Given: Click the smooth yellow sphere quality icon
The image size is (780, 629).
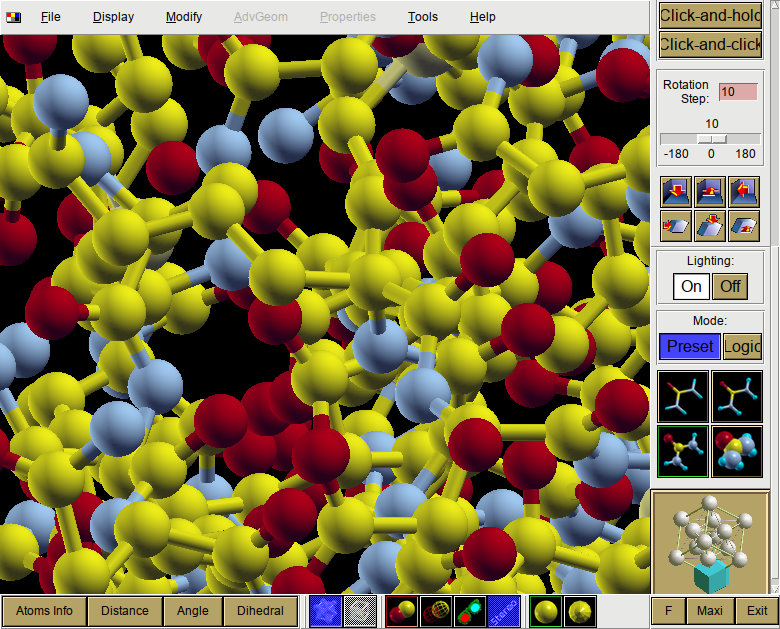Looking at the screenshot, I should coord(546,611).
